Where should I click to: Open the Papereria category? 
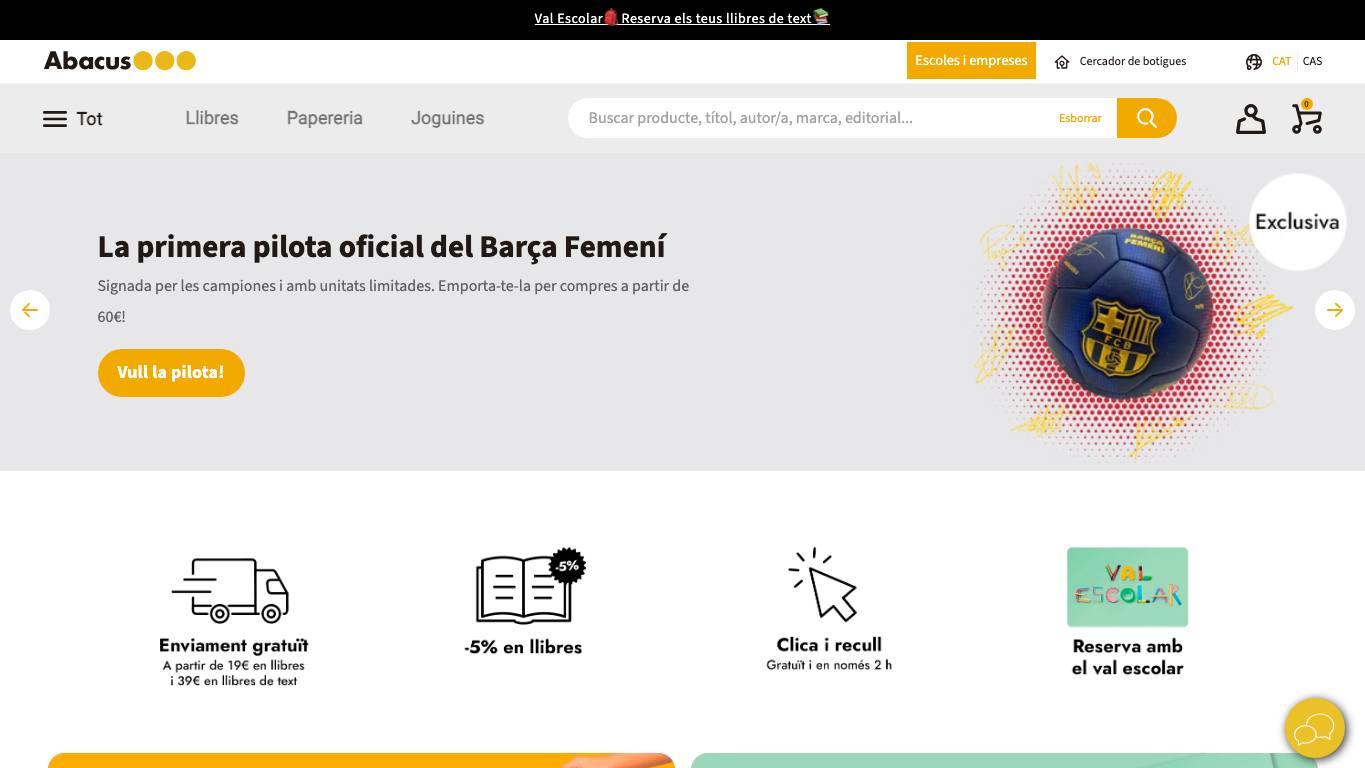point(324,118)
